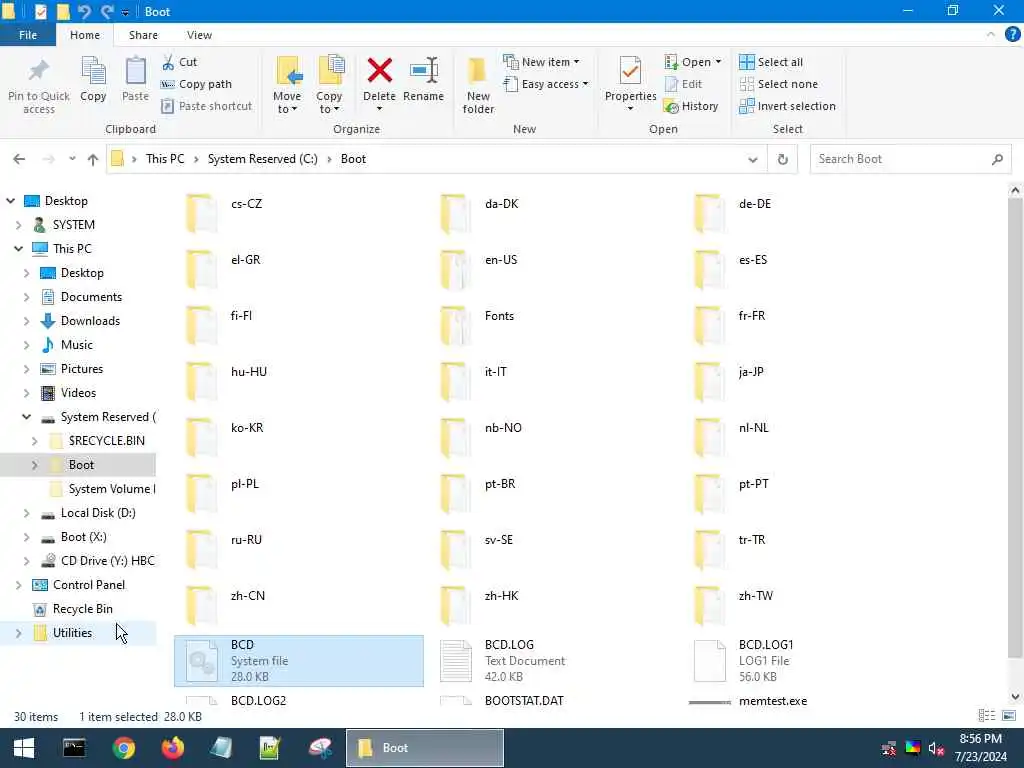Collapse the This PC tree node
This screenshot has height=768, width=1024.
tap(18, 249)
